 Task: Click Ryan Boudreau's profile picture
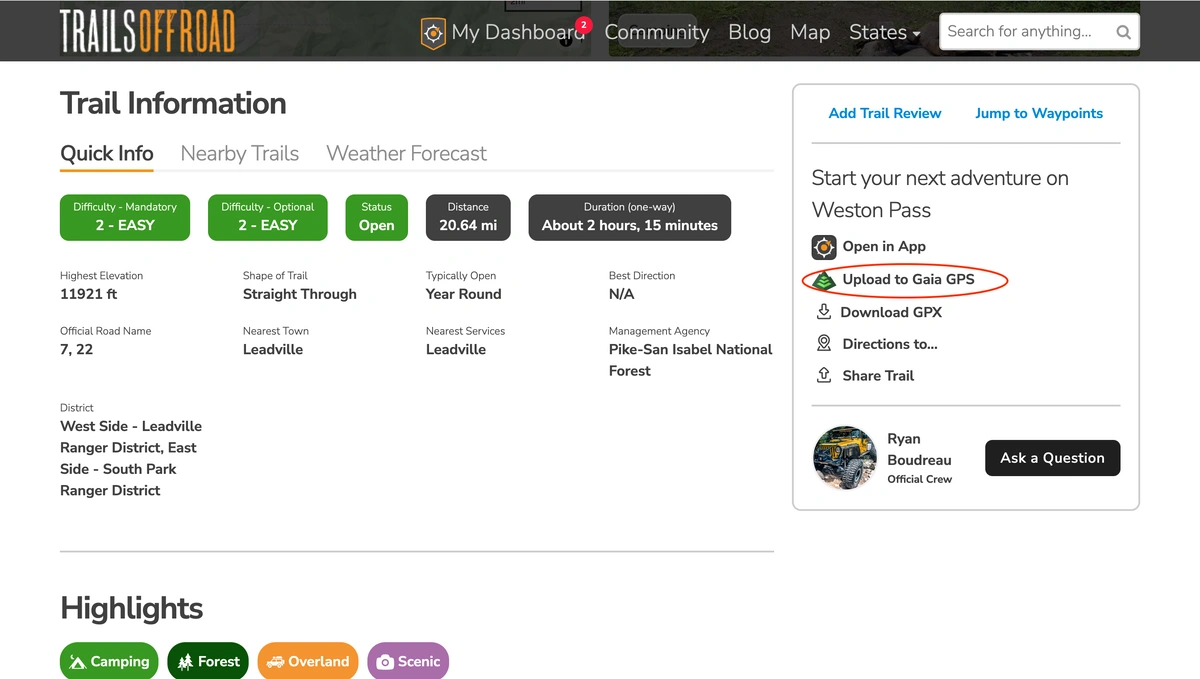click(x=845, y=458)
